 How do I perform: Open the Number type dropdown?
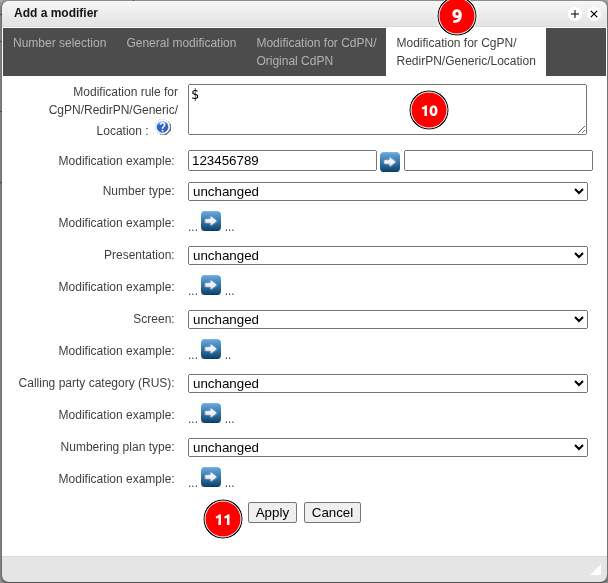coord(387,191)
